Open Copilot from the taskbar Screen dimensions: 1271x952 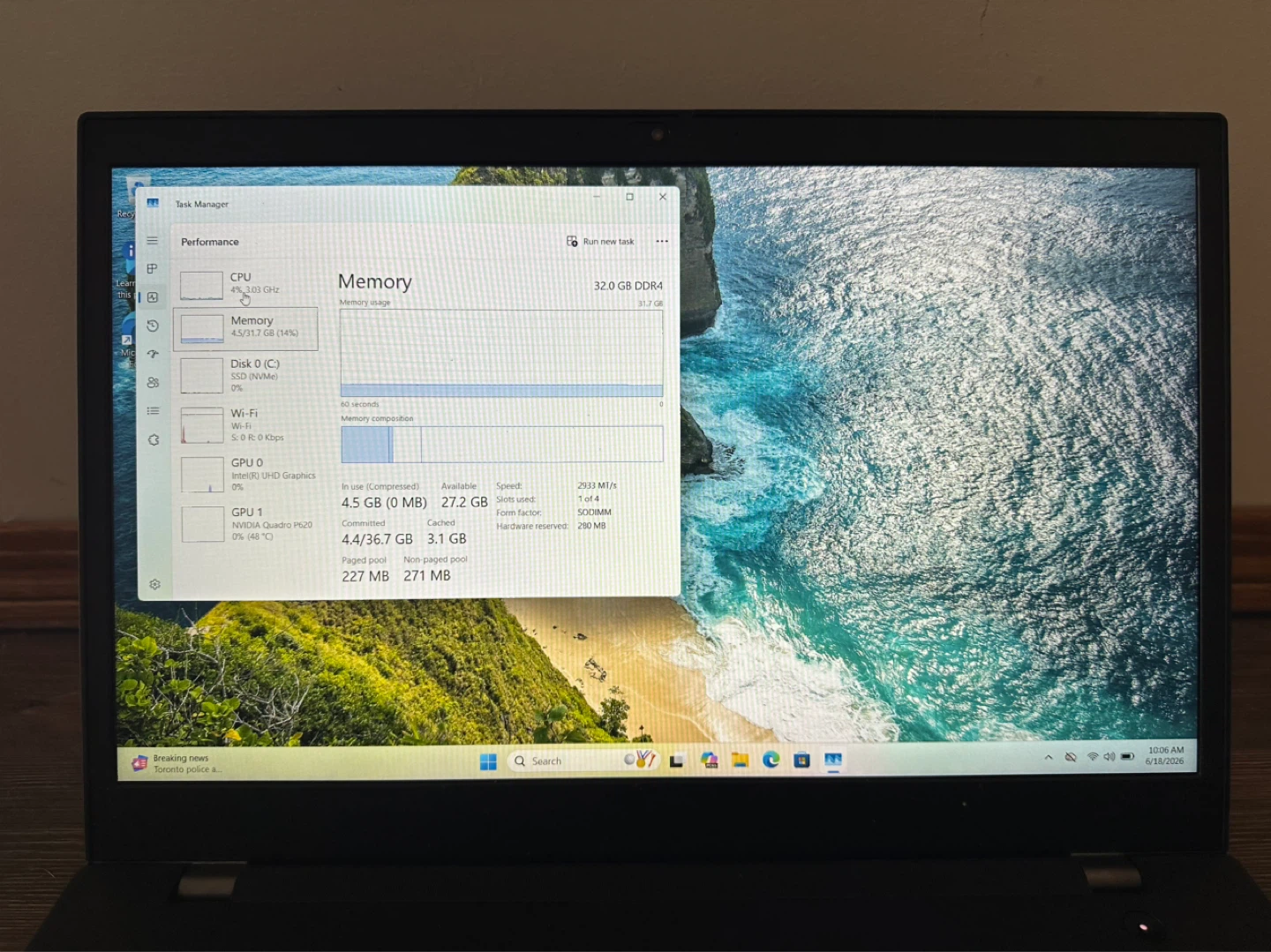(709, 760)
